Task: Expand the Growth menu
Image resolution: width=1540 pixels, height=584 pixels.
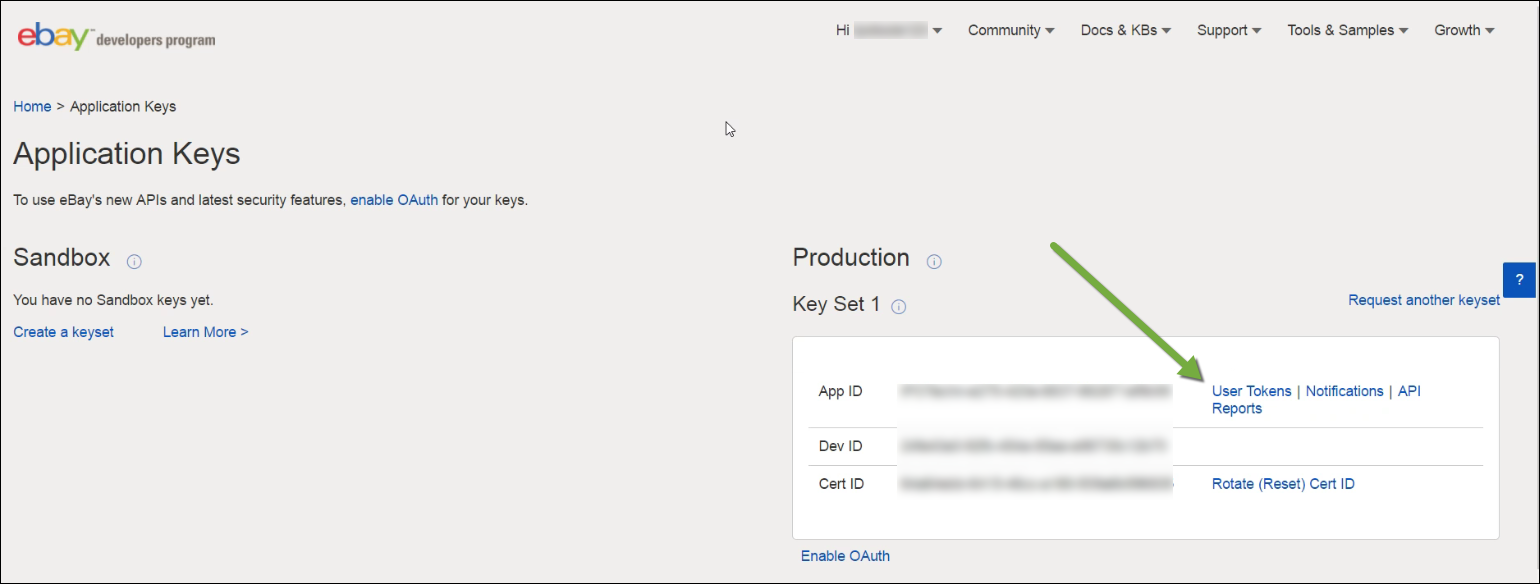Action: click(x=1464, y=30)
